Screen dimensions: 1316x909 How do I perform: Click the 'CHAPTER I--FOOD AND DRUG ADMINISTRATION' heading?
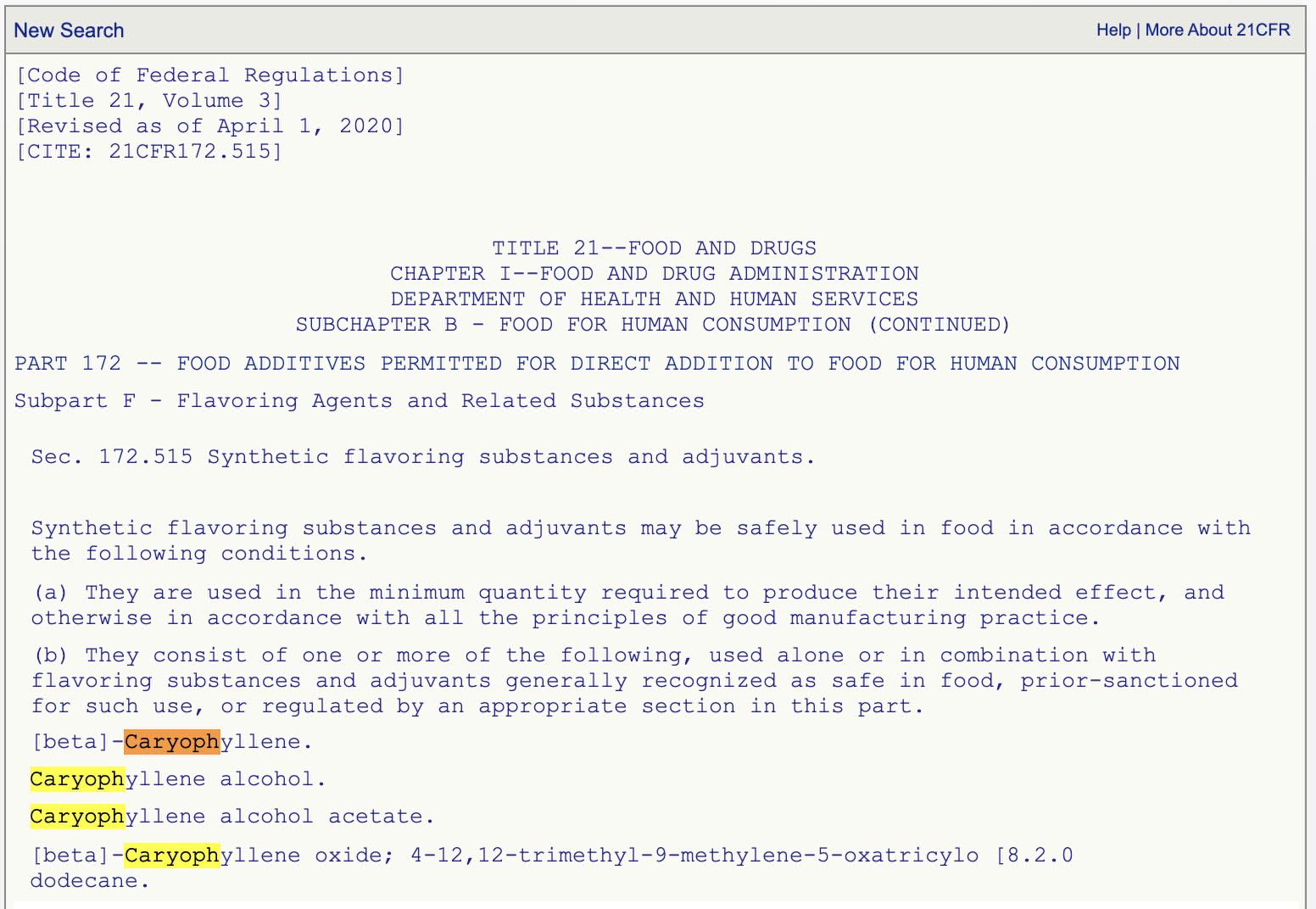tap(654, 274)
